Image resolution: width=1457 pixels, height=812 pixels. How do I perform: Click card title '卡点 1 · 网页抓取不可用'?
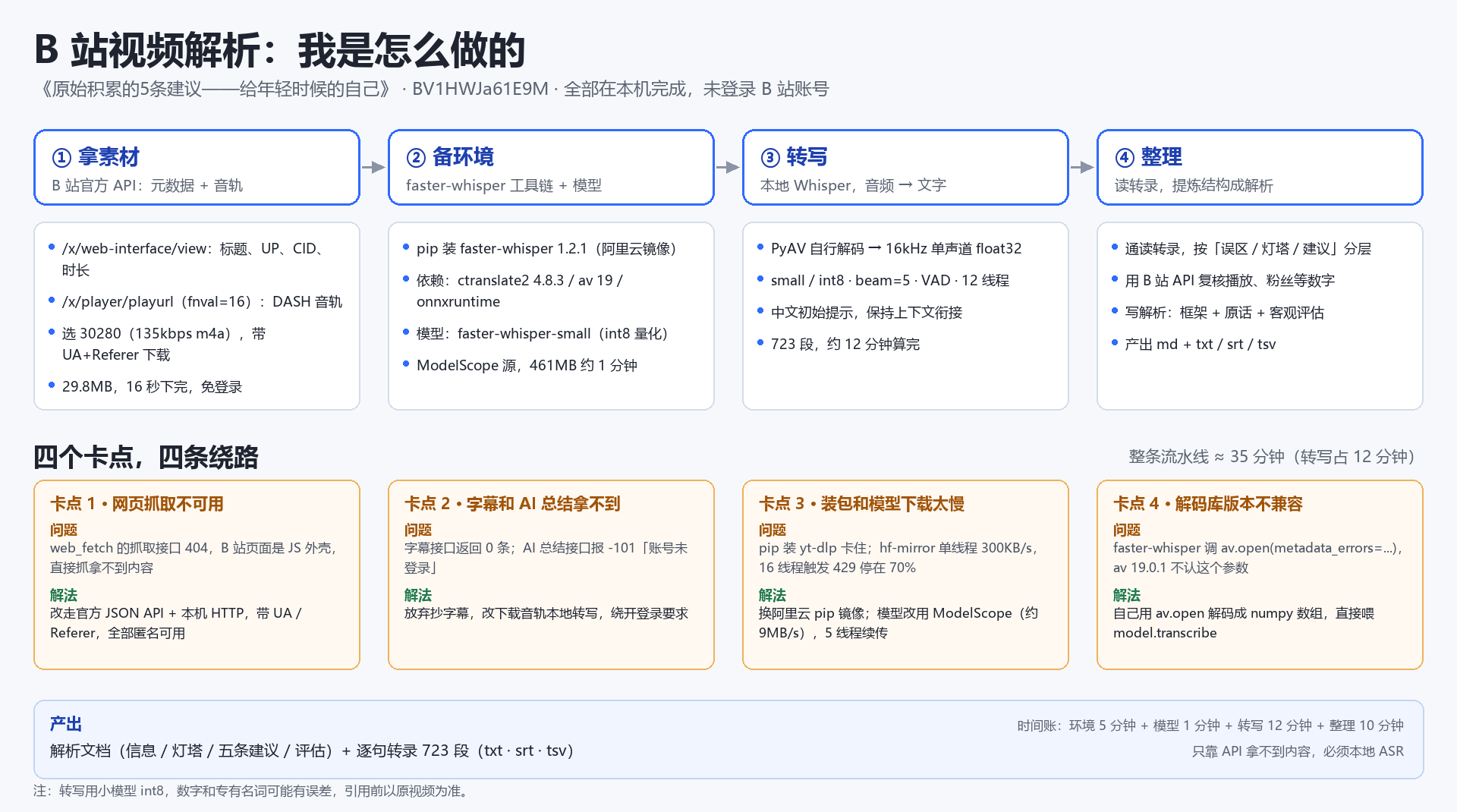(x=137, y=503)
